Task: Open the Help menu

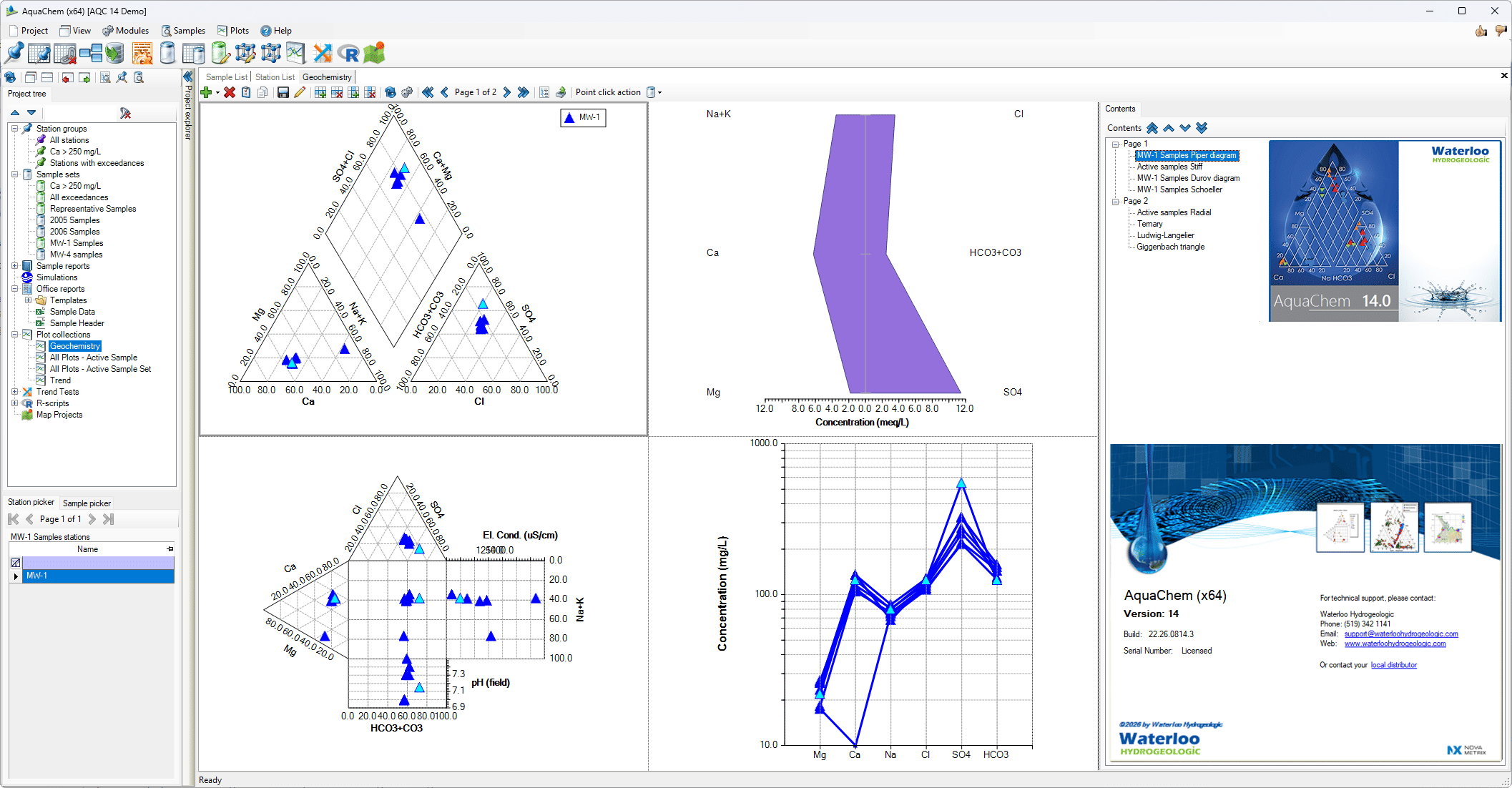Action: (x=276, y=31)
